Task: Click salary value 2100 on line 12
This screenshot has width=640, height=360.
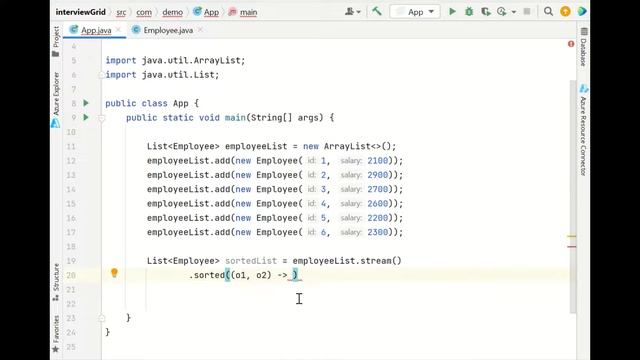Action: (x=378, y=160)
